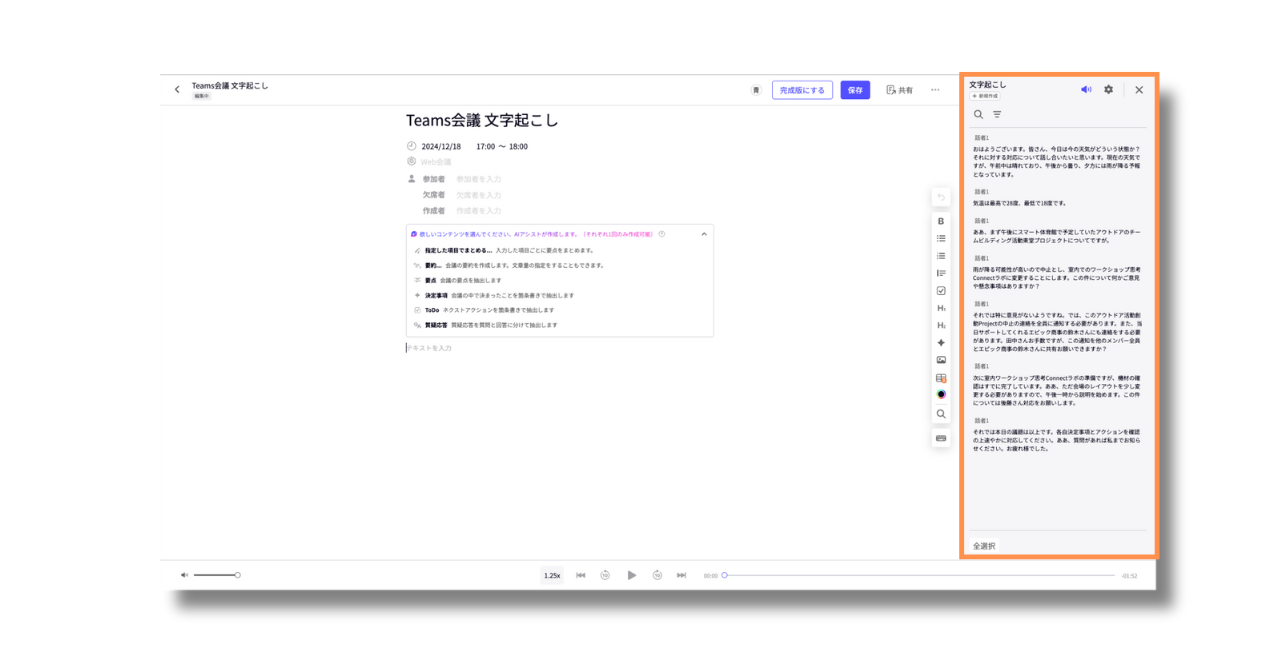This screenshot has width=1280, height=670.
Task: Toggle the transcript audio speaker icon
Action: (1086, 90)
